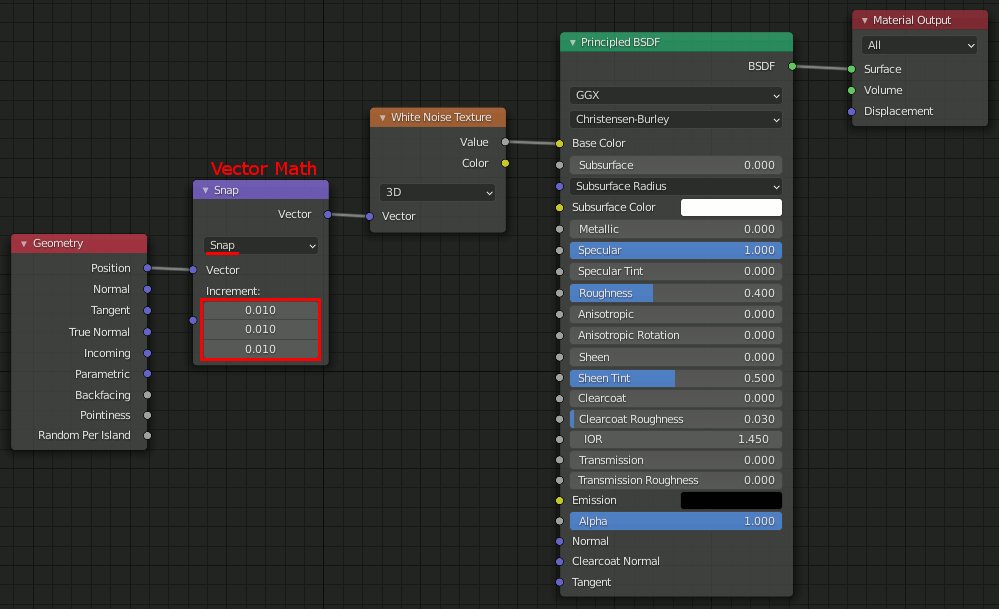Click the IOR value field 1.450
The image size is (999, 609).
pyautogui.click(x=676, y=440)
